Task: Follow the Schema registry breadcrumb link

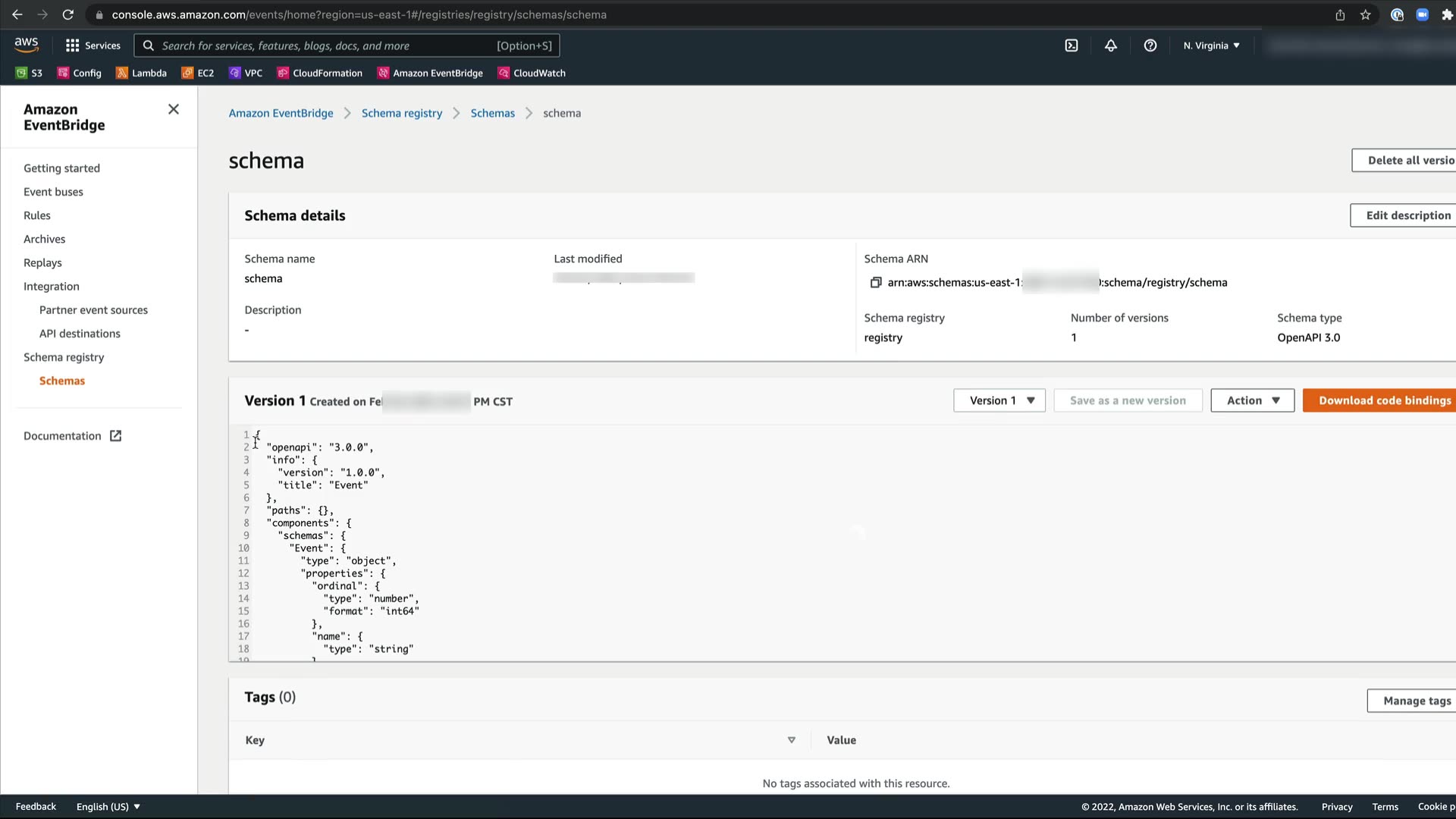Action: tap(401, 113)
